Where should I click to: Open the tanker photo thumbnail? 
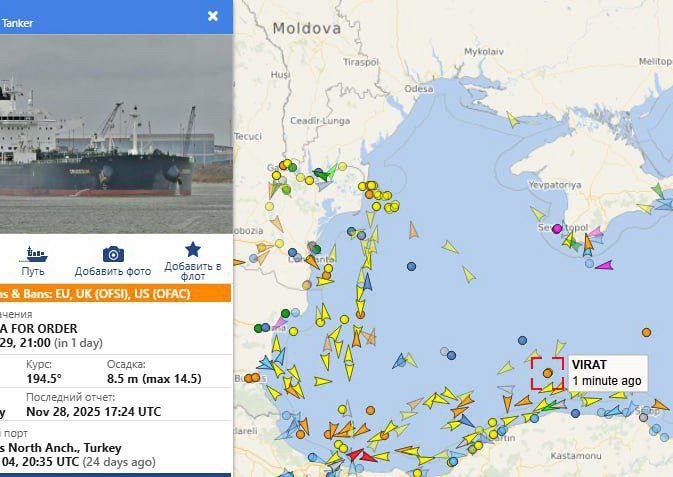(116, 134)
